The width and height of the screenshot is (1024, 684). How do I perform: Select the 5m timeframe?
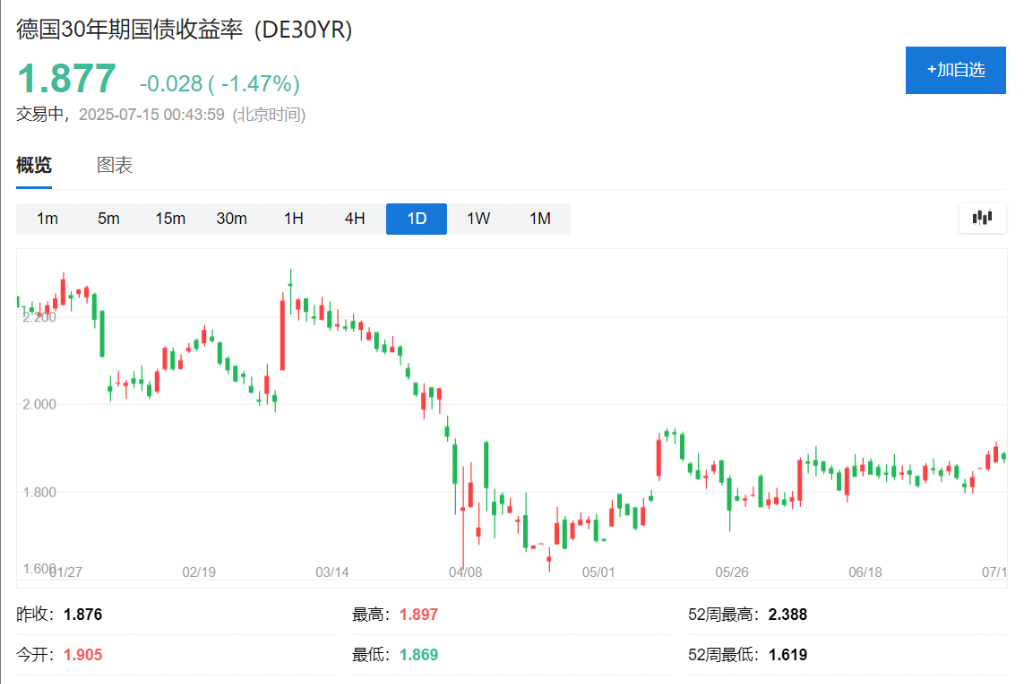(x=108, y=218)
